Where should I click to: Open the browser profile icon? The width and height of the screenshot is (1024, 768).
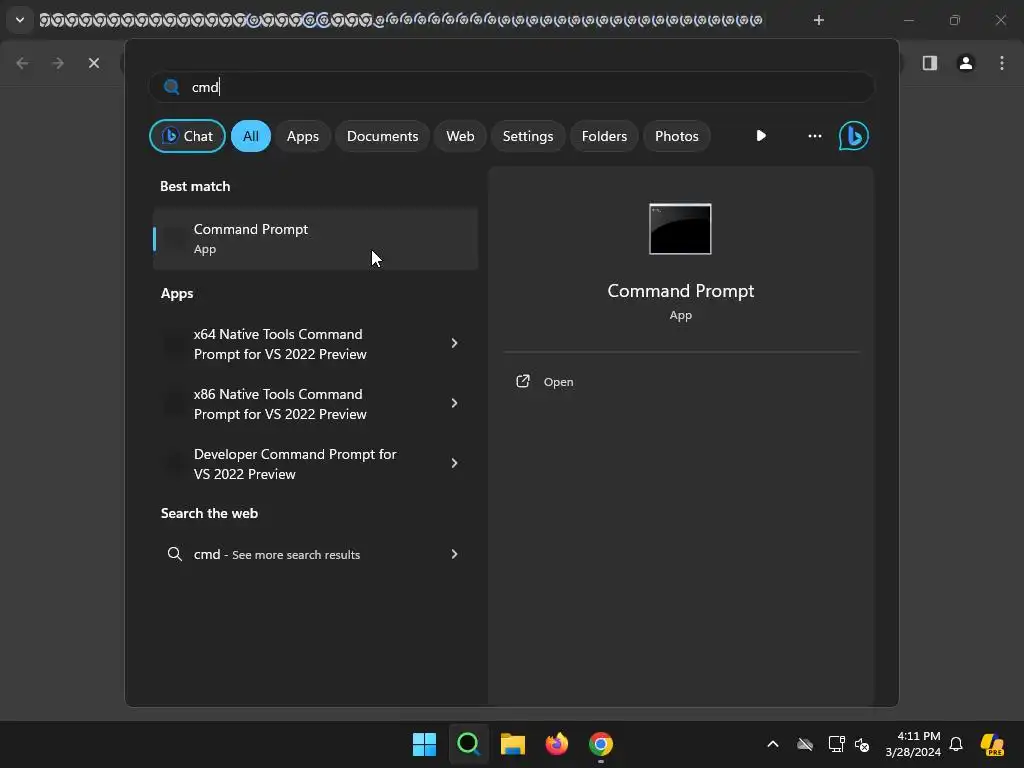point(965,63)
